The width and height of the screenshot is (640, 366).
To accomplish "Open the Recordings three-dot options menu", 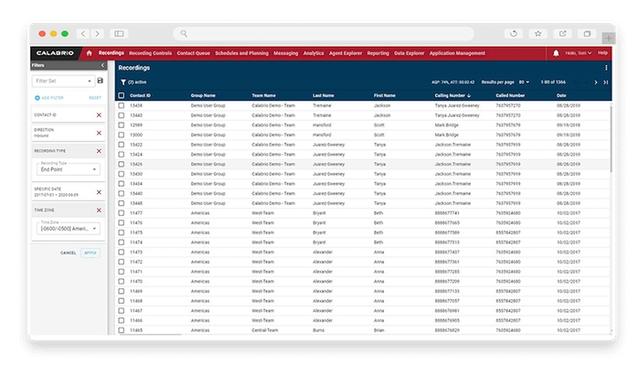I will 606,68.
